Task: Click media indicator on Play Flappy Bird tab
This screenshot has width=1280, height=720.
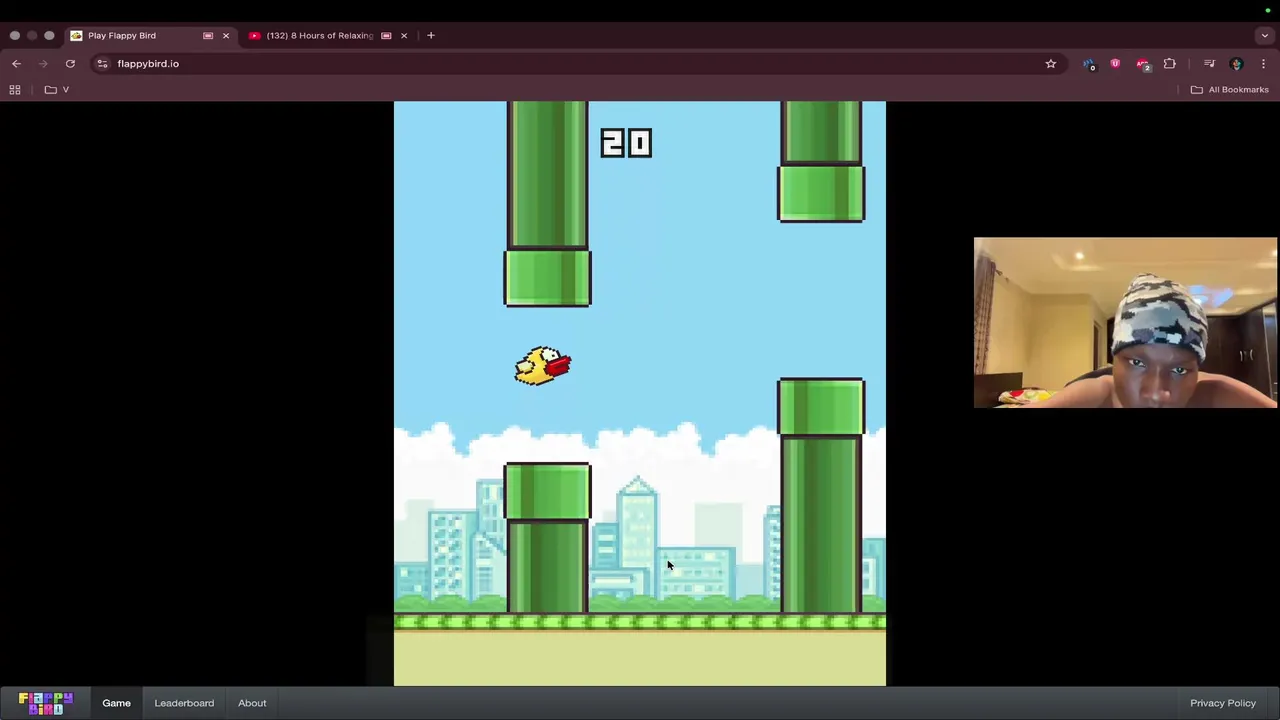Action: click(208, 35)
